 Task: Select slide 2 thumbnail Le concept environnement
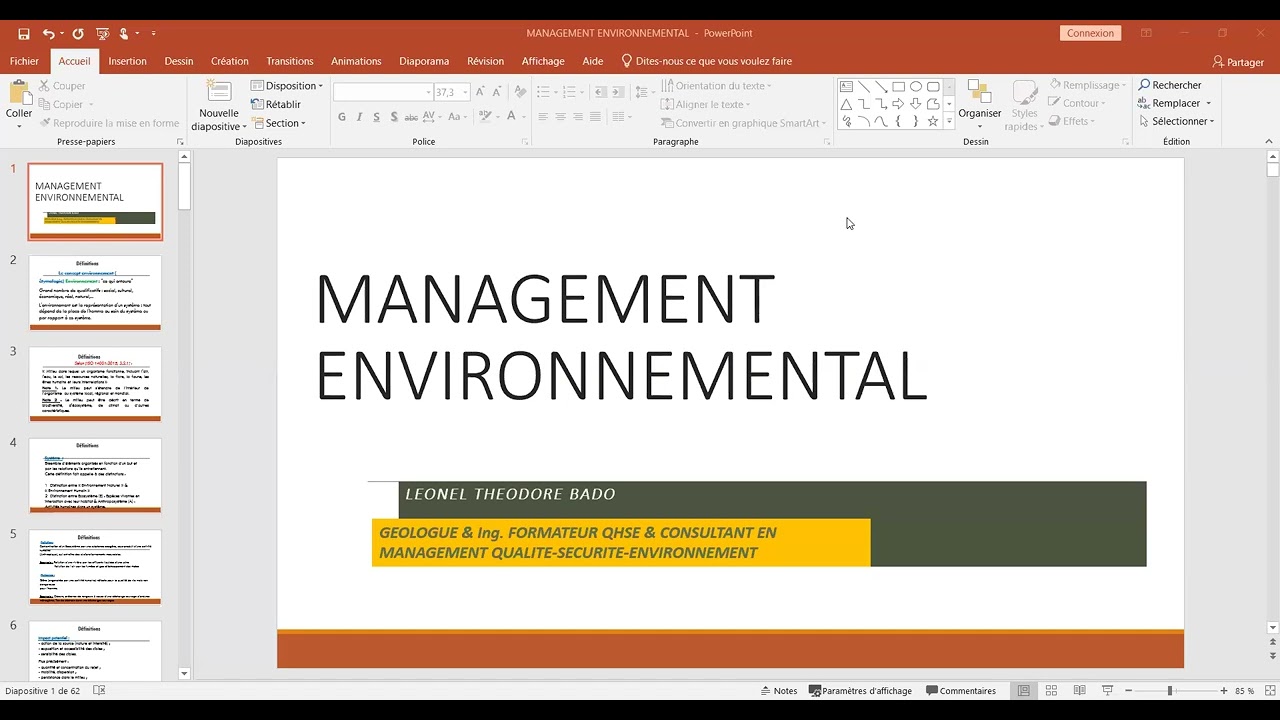click(x=95, y=292)
